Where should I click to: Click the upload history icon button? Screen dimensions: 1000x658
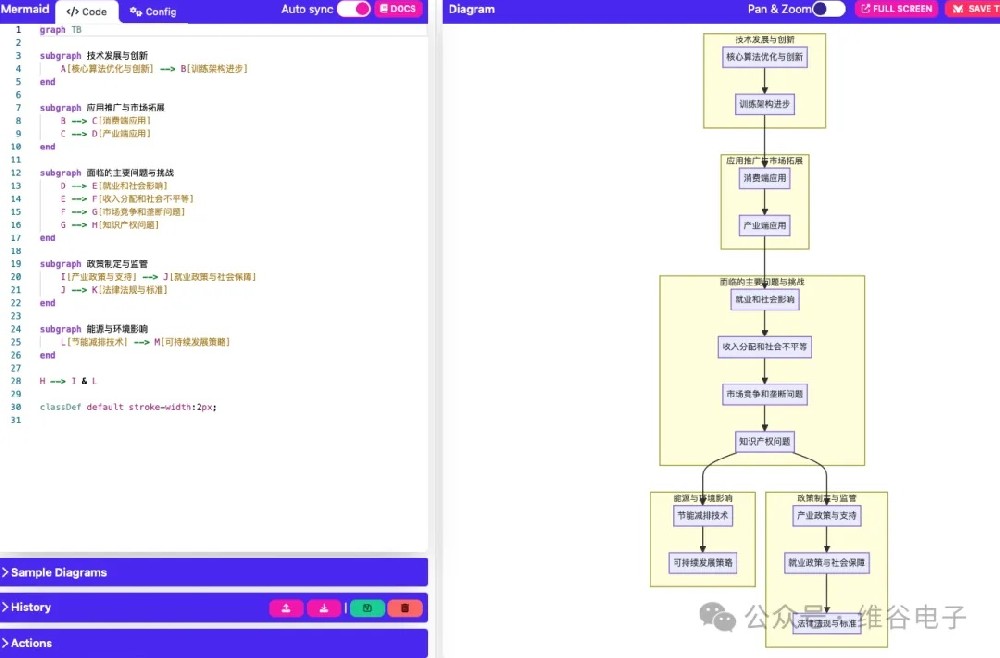click(x=286, y=608)
